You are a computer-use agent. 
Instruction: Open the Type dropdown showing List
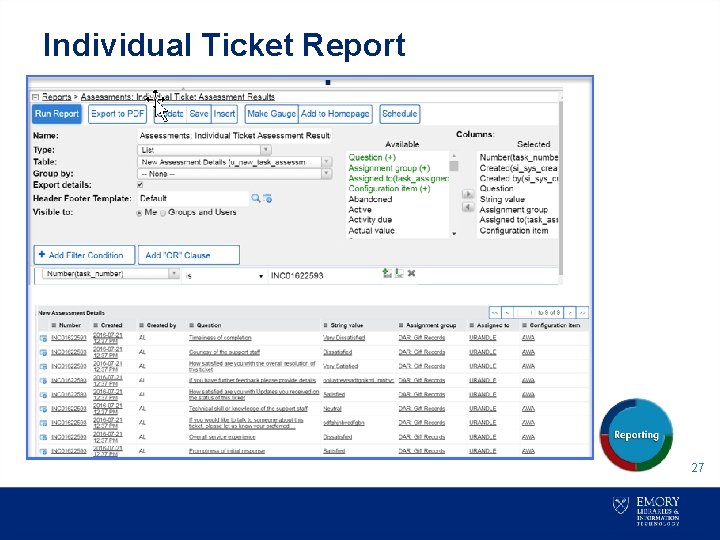204,150
